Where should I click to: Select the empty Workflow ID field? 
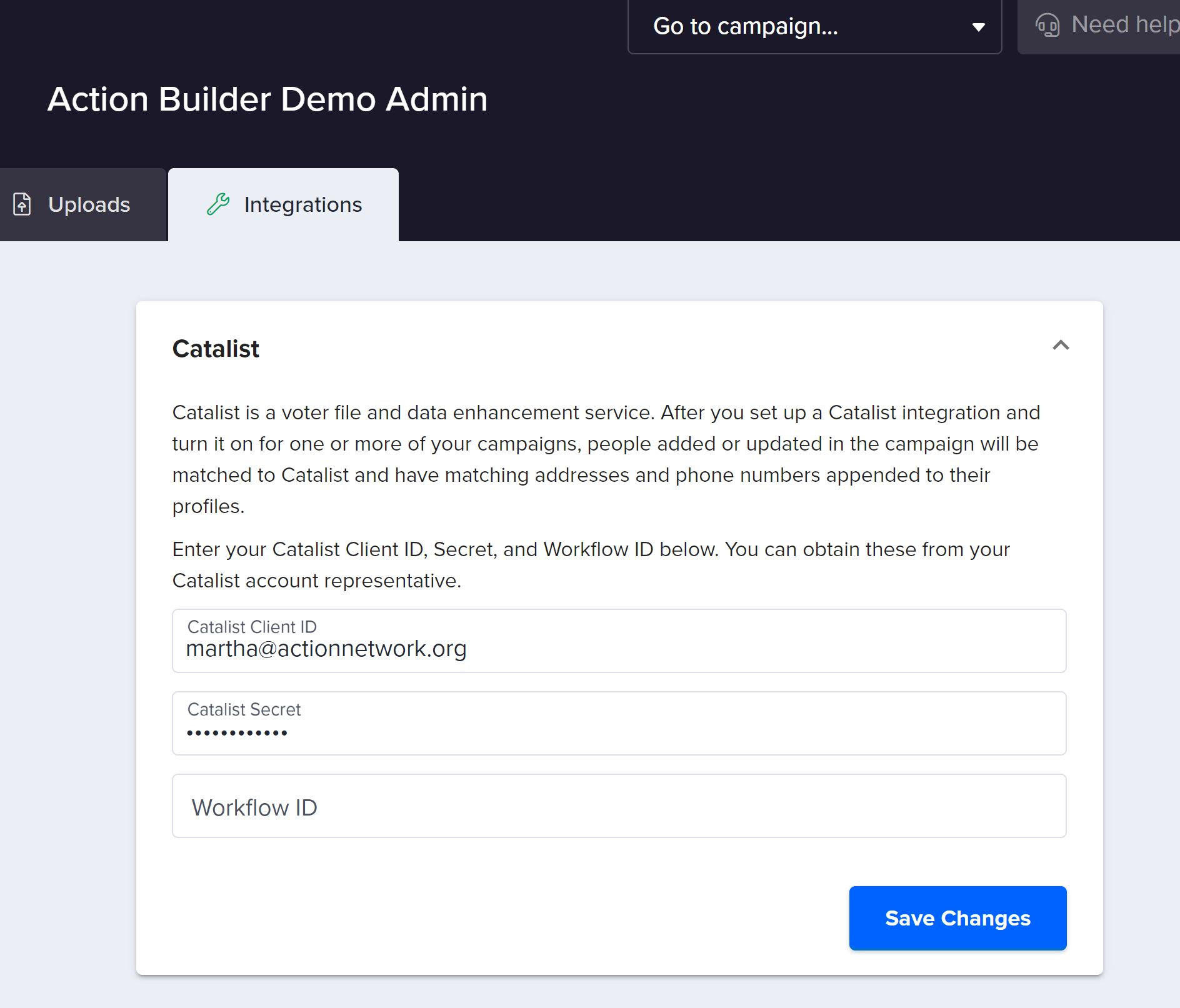(x=618, y=806)
